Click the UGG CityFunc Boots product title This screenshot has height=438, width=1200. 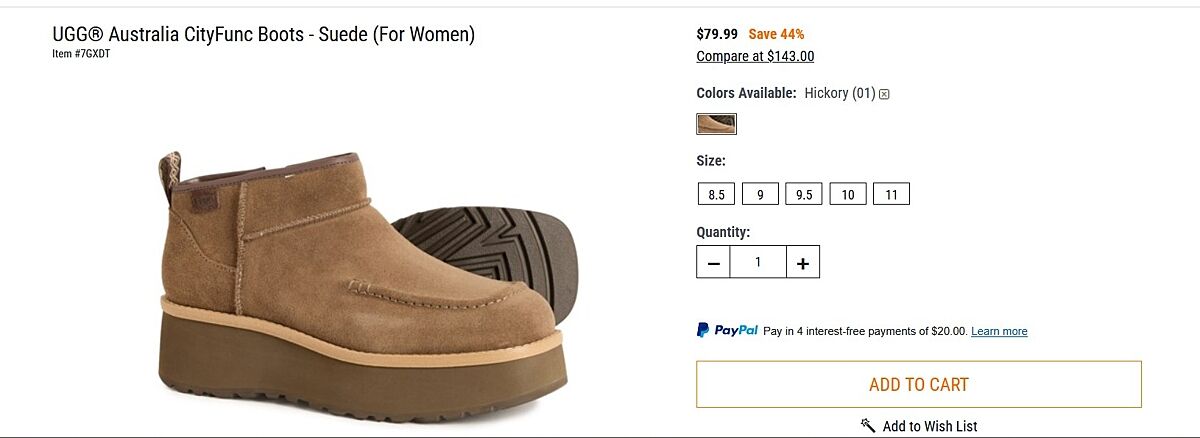tap(263, 34)
